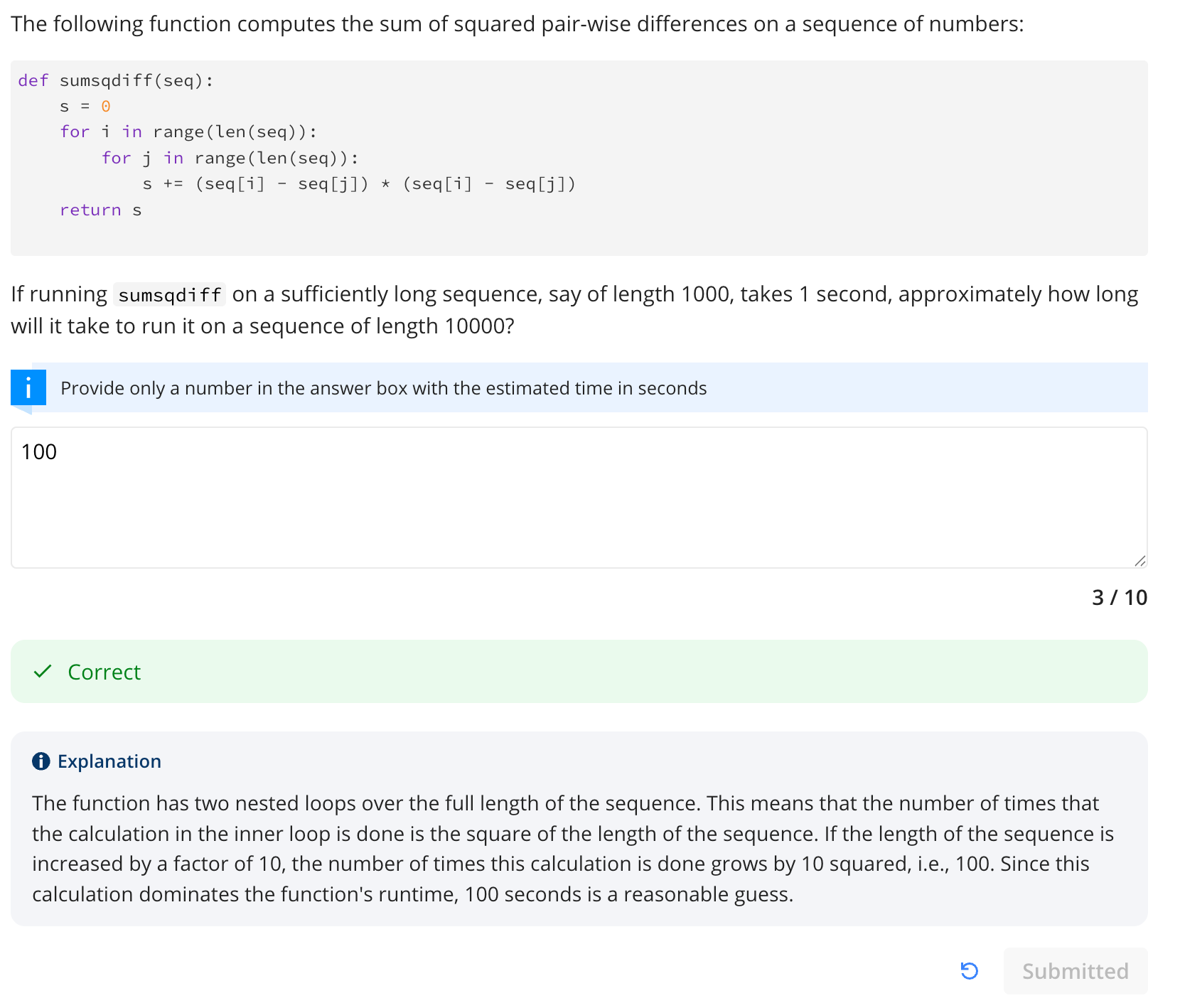Click the 'def sumsqdiff(seq):' code line
Image resolution: width=1180 pixels, height=1008 pixels.
coord(116,80)
